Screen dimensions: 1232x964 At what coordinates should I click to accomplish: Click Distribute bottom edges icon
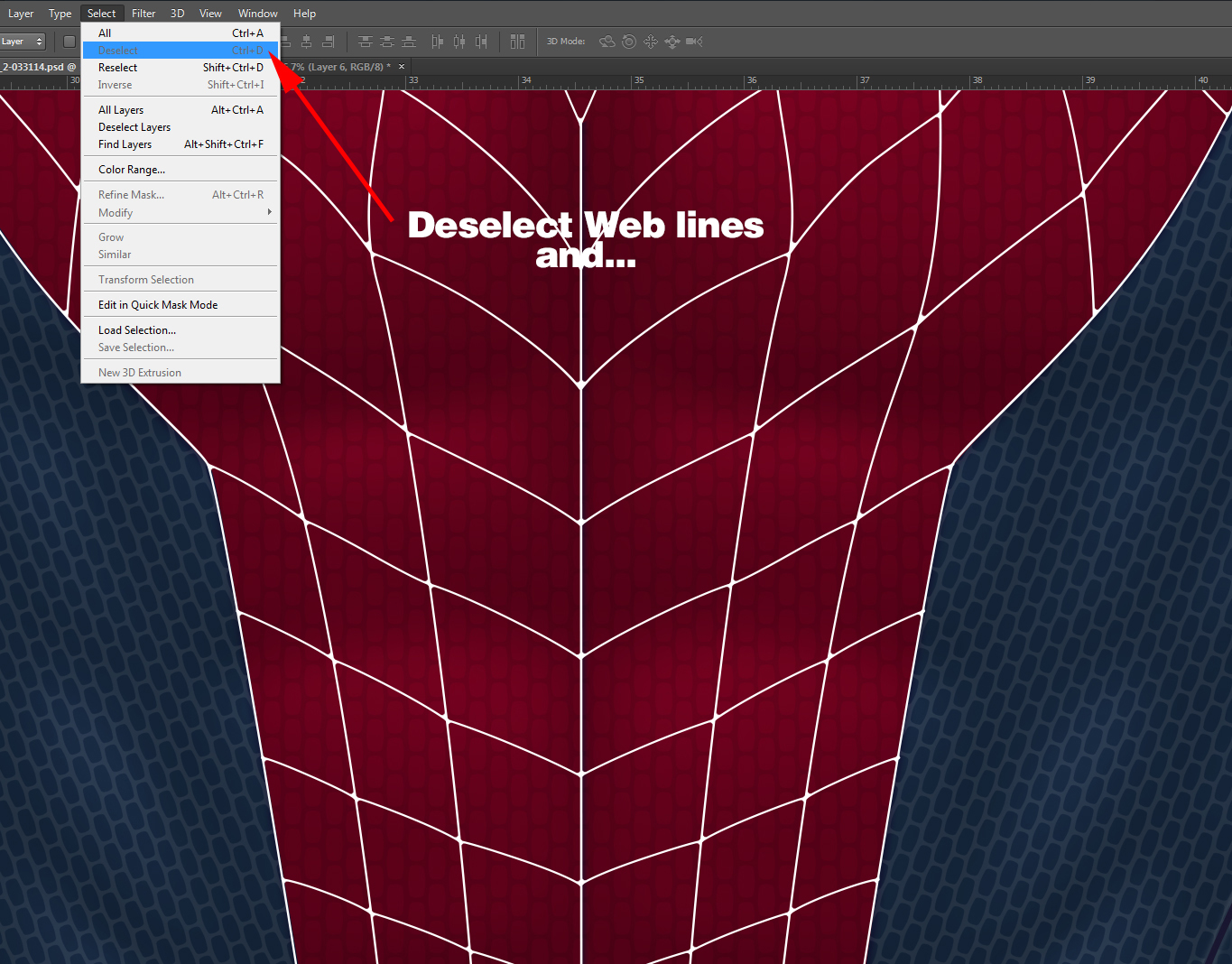(409, 42)
